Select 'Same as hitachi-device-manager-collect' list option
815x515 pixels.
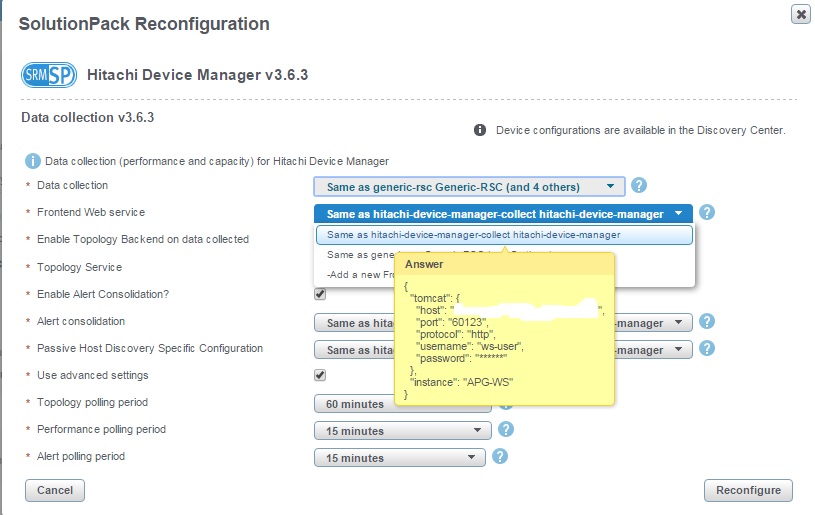[x=504, y=235]
